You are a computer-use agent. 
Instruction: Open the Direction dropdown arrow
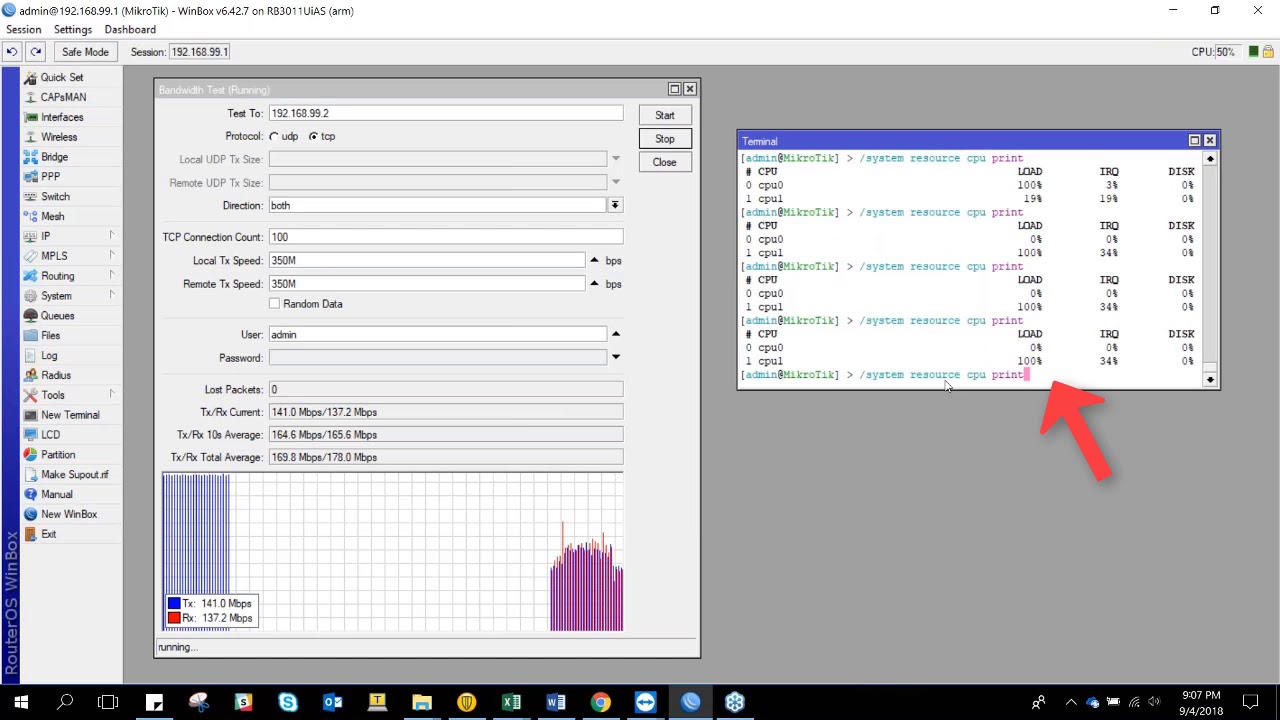(615, 205)
